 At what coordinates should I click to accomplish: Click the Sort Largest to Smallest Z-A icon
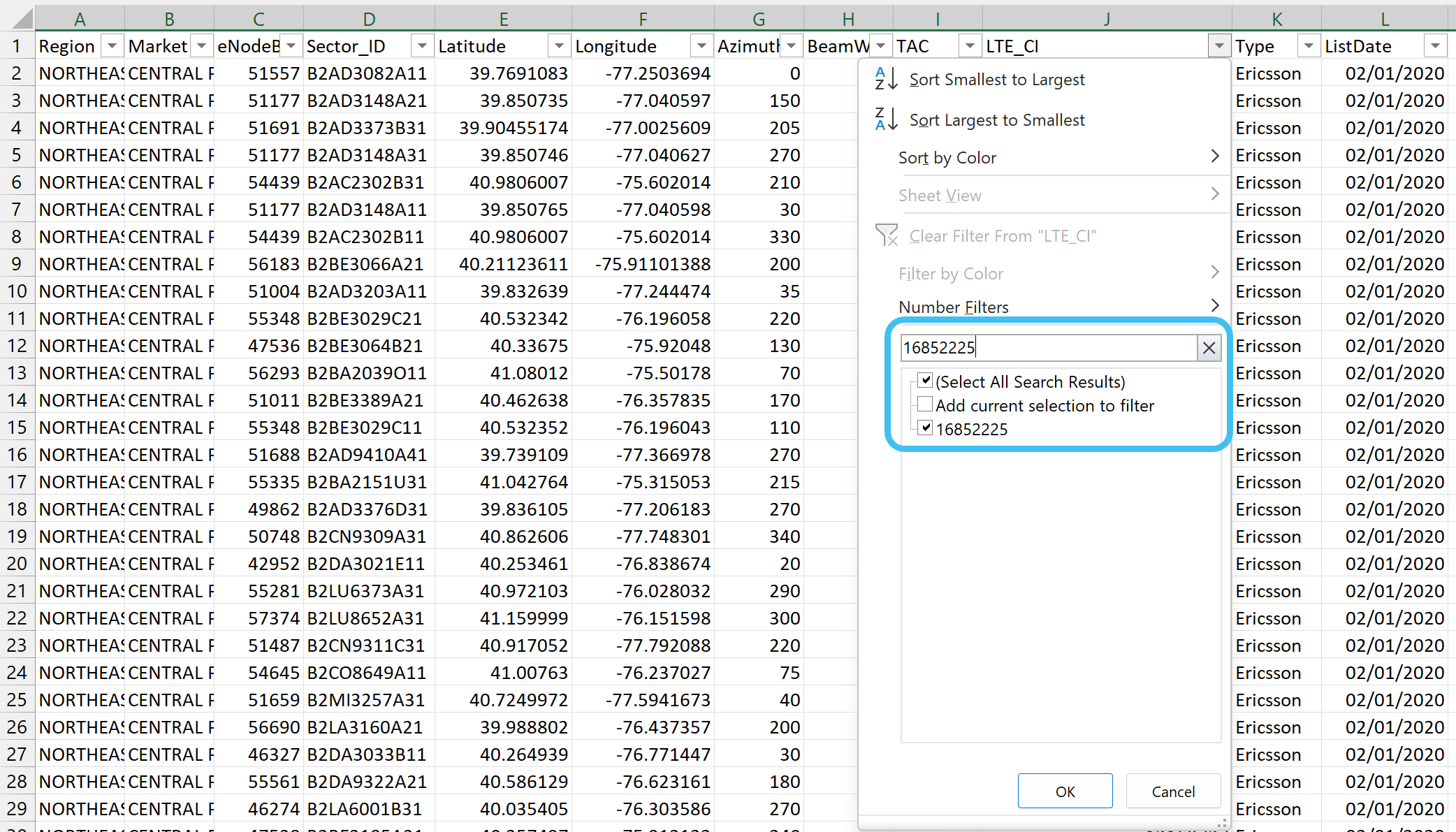886,119
